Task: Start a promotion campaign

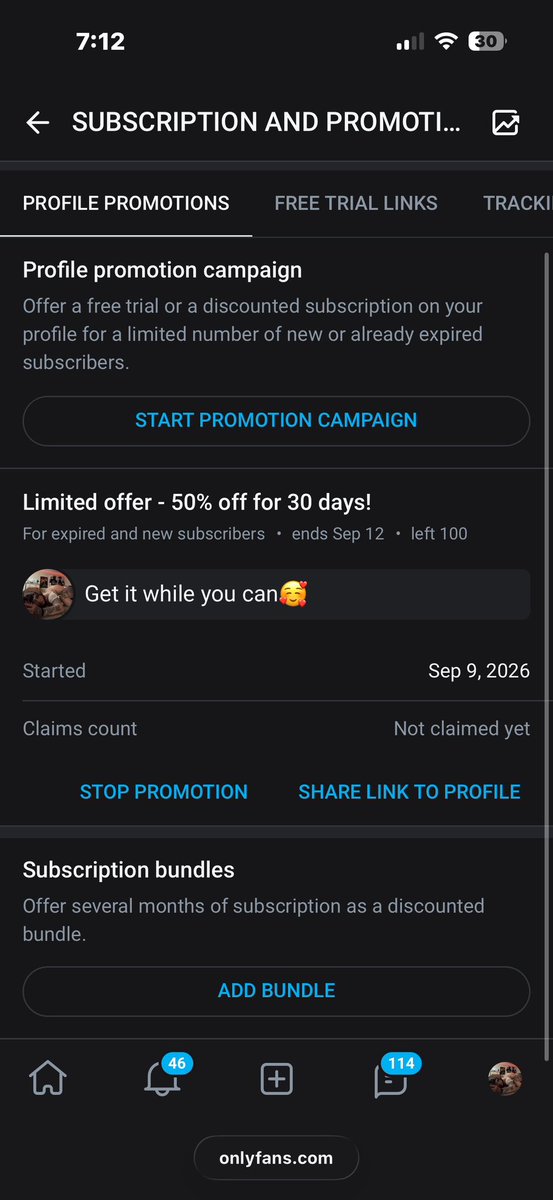Action: pos(276,421)
